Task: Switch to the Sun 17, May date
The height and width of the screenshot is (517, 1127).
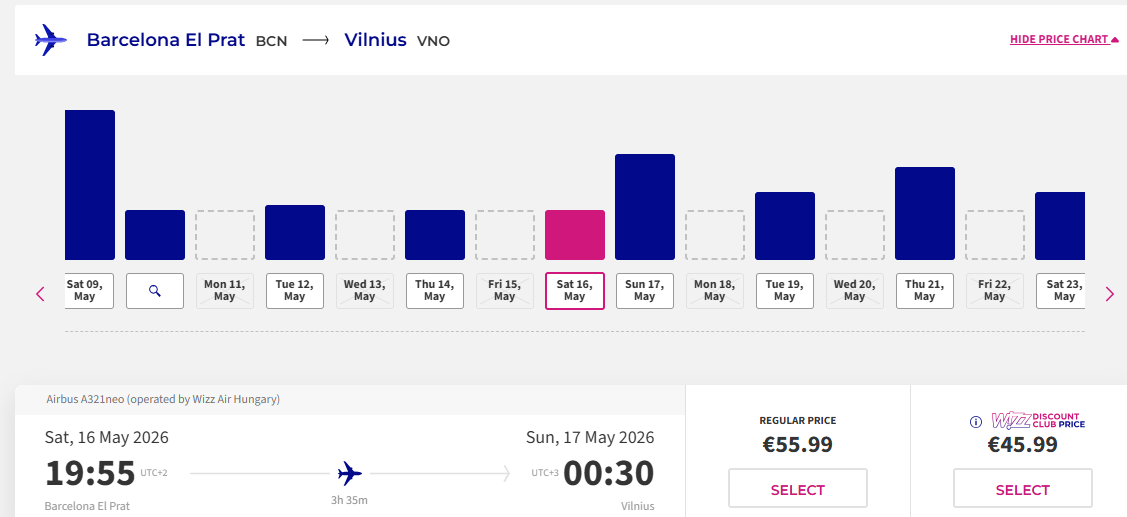Action: 644,291
